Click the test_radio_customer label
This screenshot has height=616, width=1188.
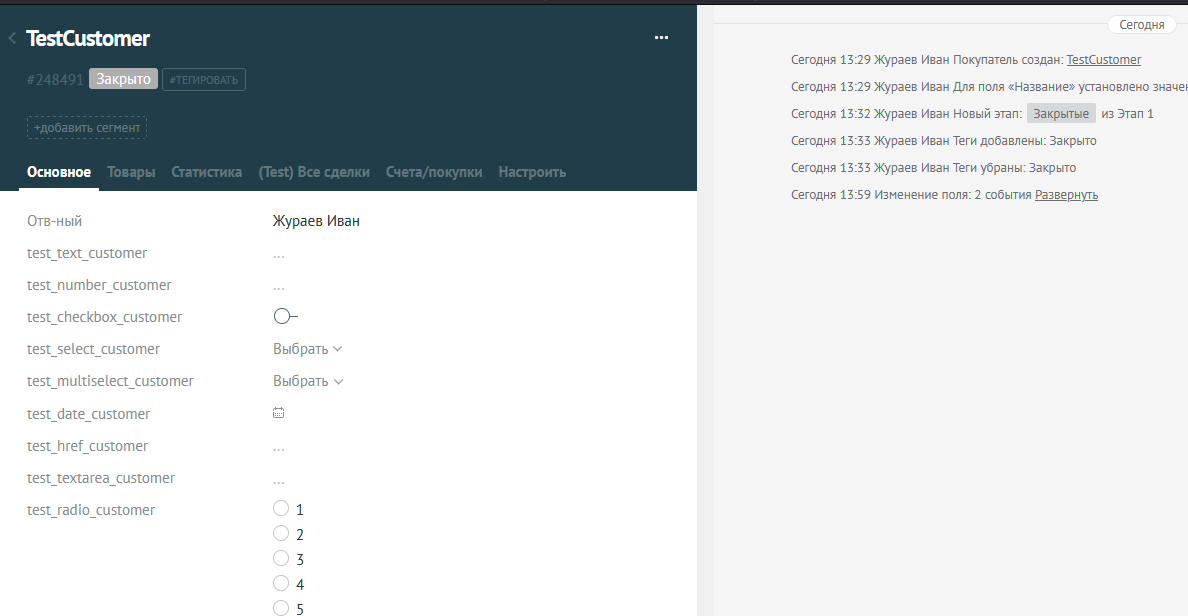[x=91, y=510]
